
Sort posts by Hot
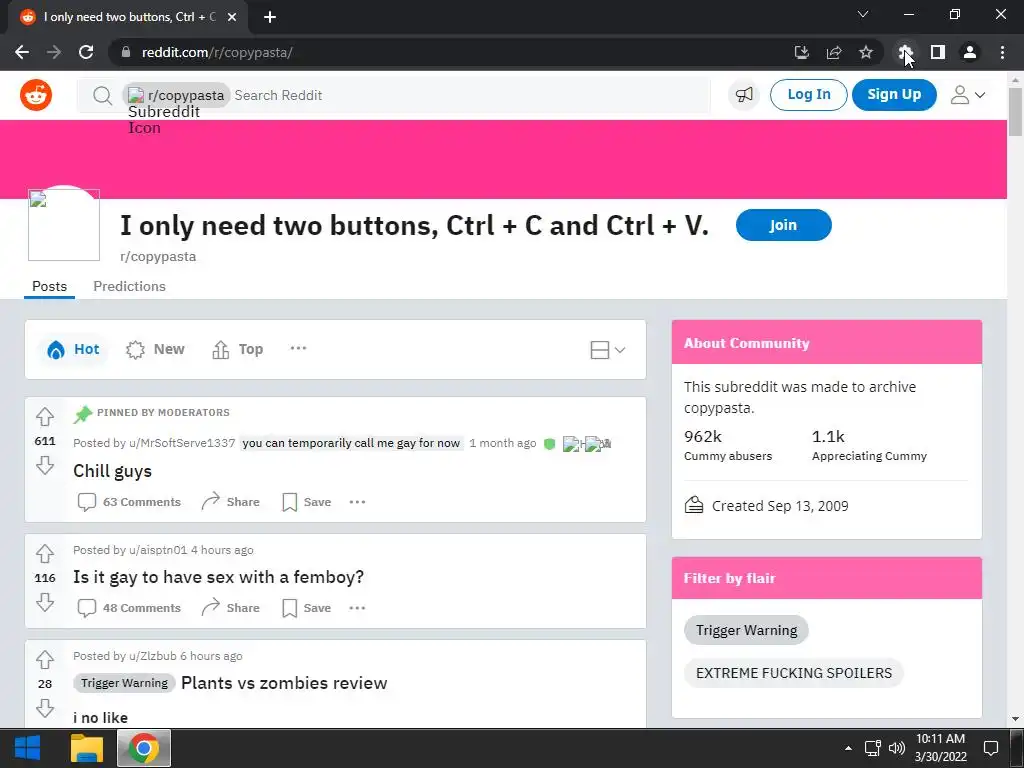tap(73, 349)
